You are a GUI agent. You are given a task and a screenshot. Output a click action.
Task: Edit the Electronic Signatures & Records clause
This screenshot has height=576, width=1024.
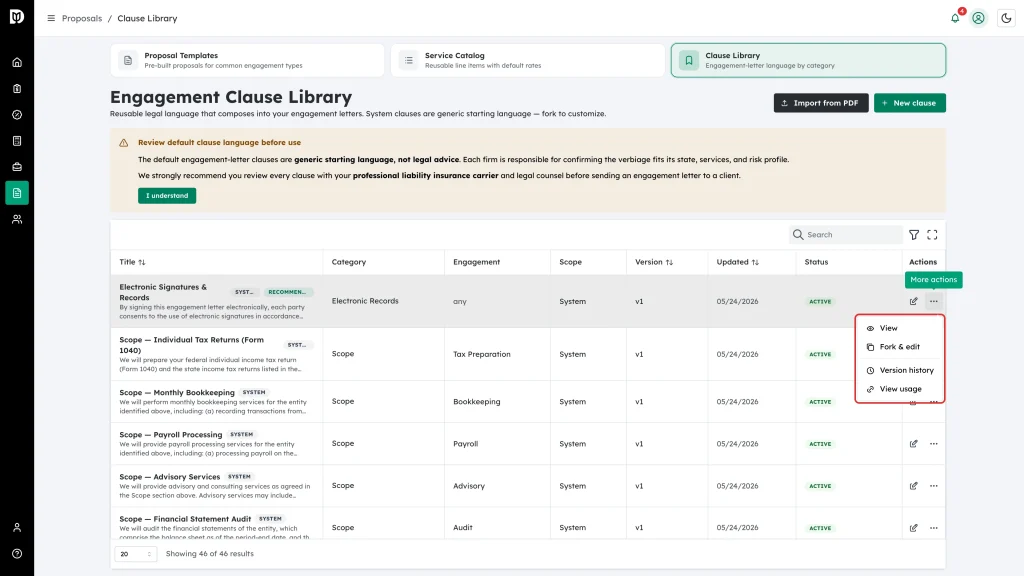[914, 301]
